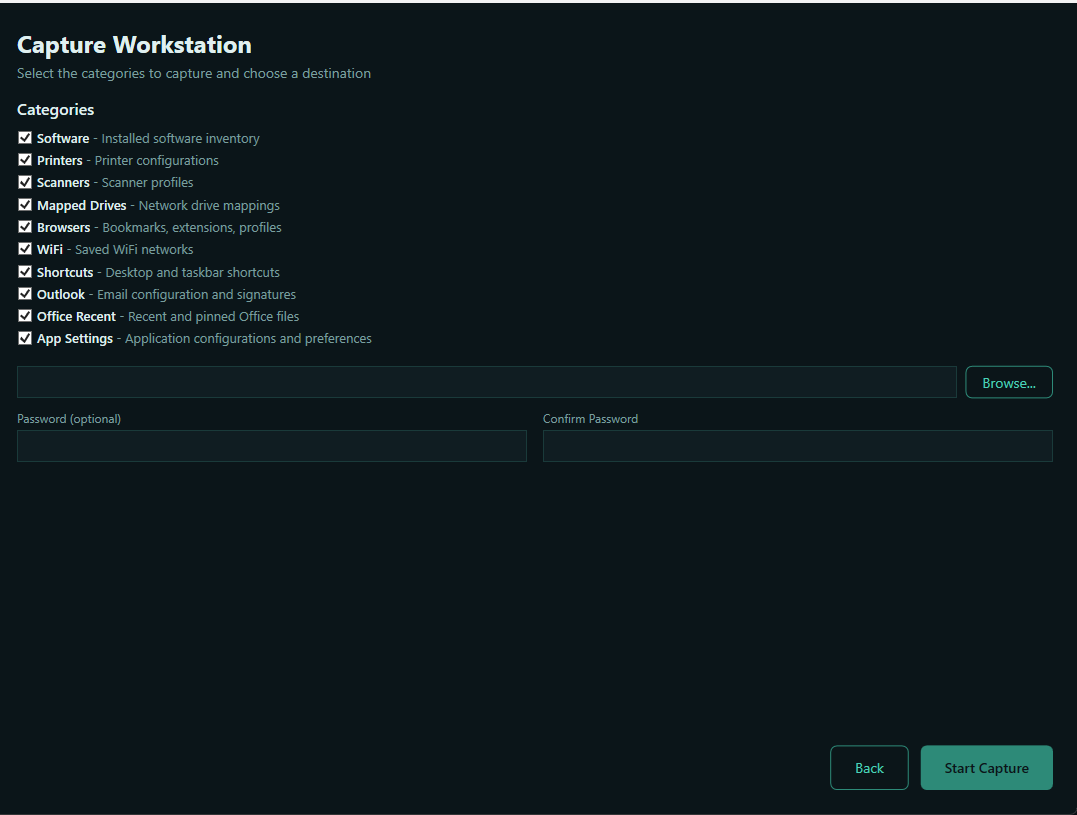1077x815 pixels.
Task: Click the 'Email configuration and signatures' description
Action: tap(196, 295)
